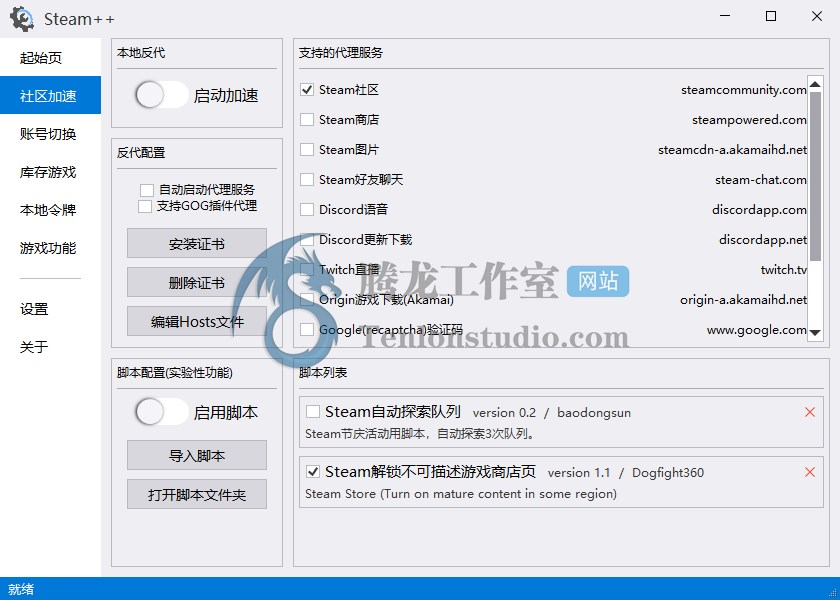
Task: Open the 起始页 sidebar tab
Action: point(50,57)
